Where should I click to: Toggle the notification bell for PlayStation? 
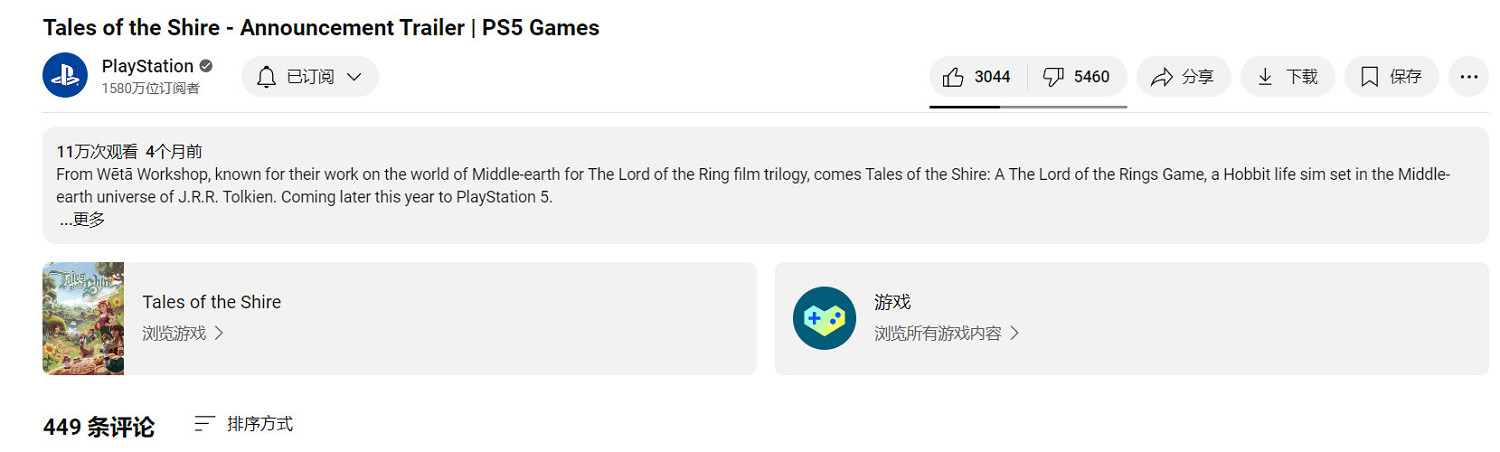click(x=266, y=77)
